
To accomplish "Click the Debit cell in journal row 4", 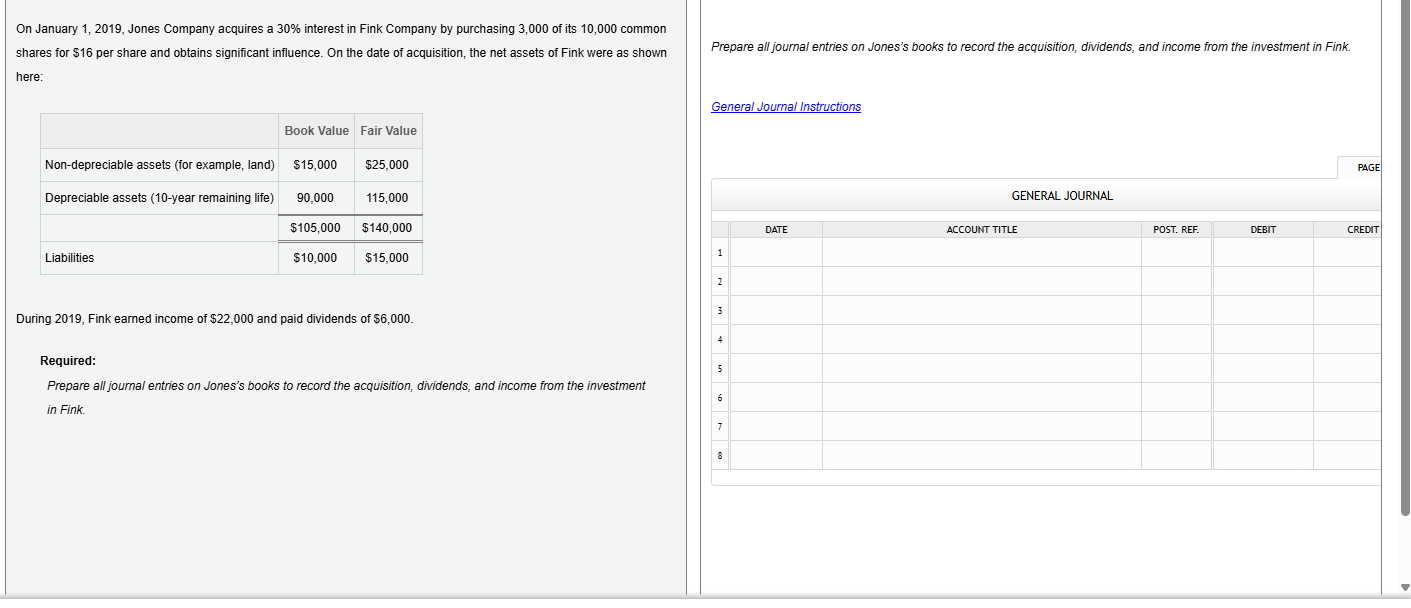I will [1263, 339].
